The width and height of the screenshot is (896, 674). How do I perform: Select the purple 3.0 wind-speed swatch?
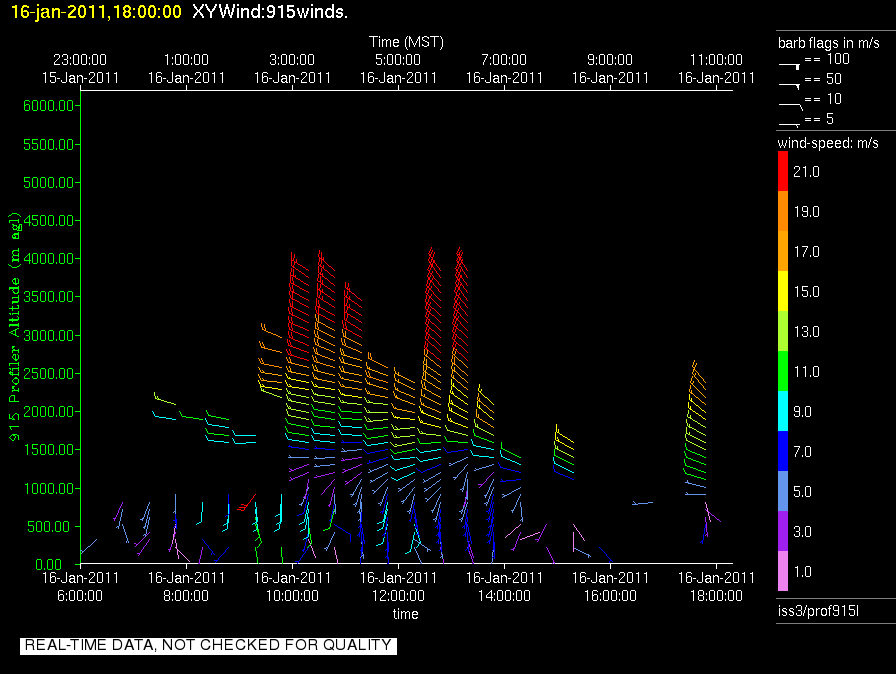[783, 531]
